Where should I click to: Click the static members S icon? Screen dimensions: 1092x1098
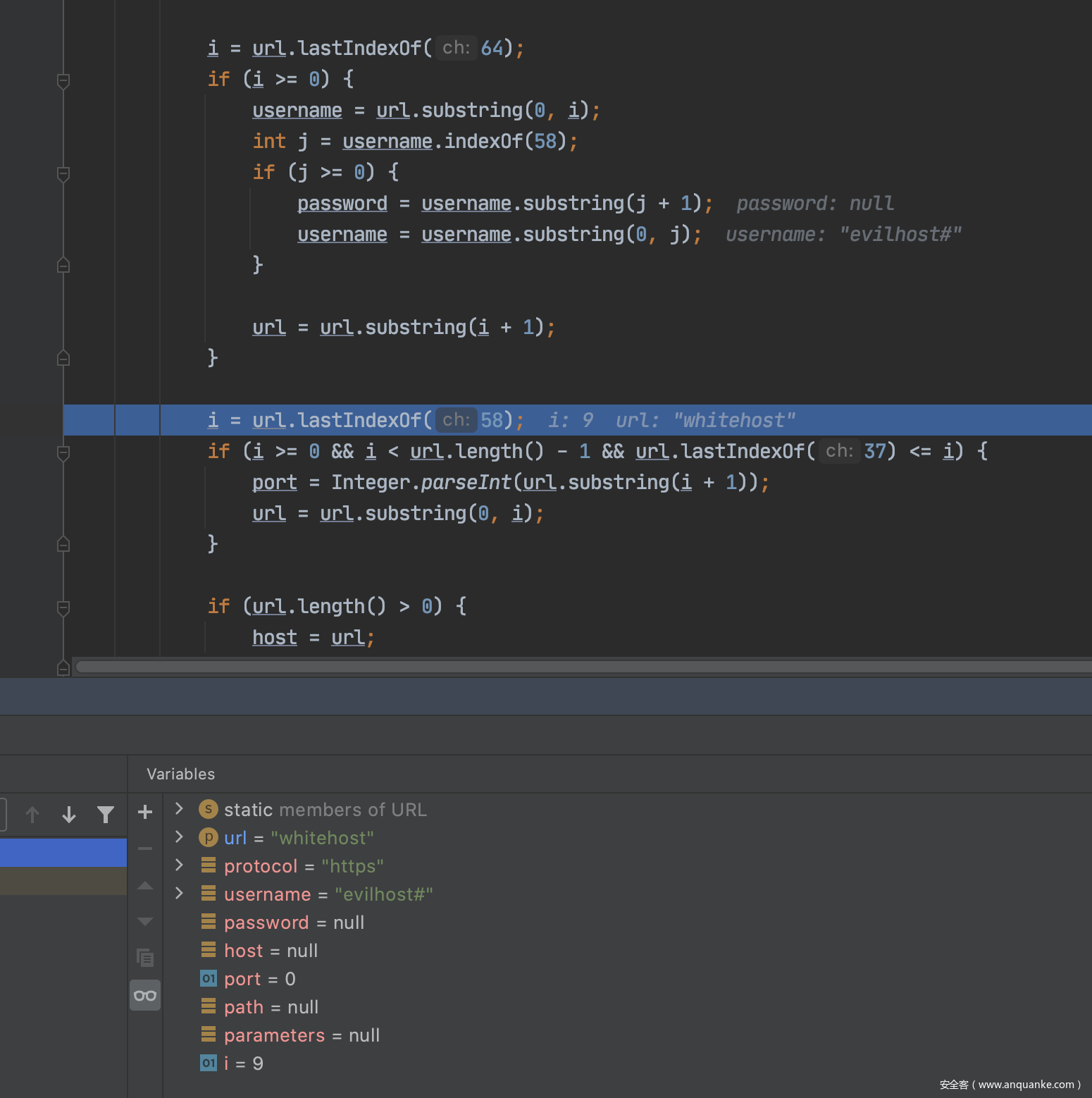click(x=209, y=809)
